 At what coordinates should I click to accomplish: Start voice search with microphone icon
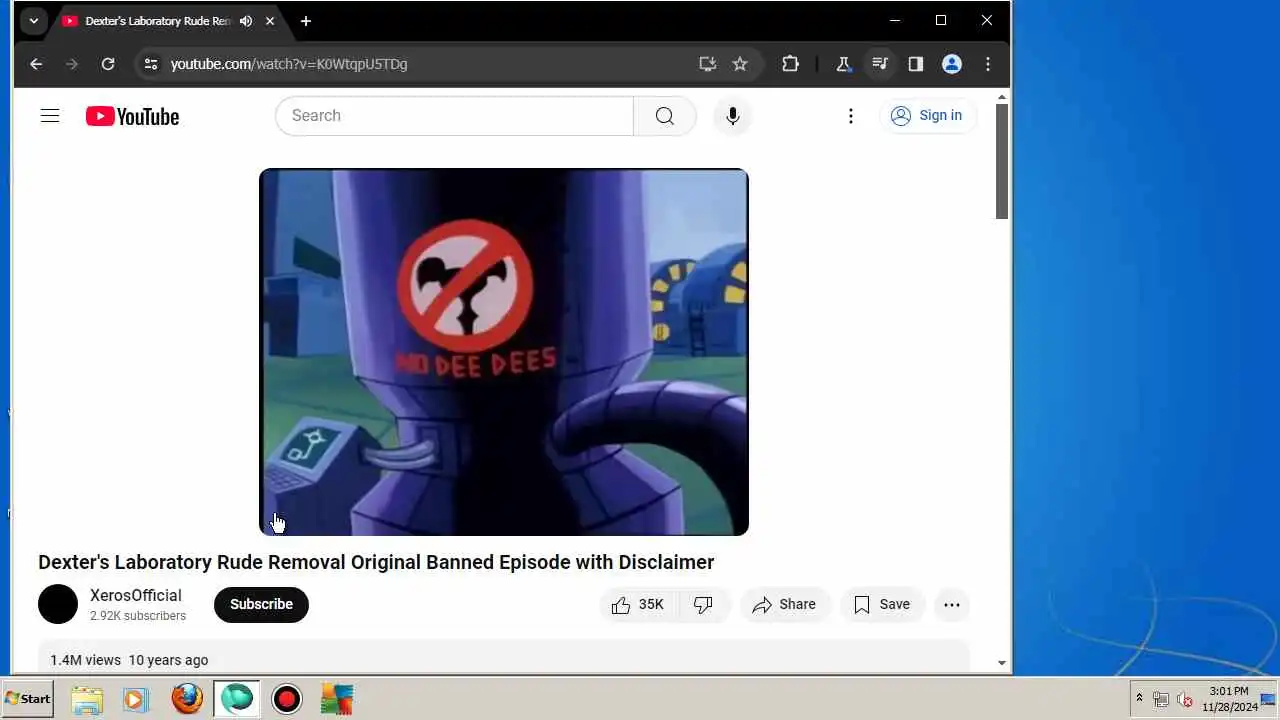[733, 116]
